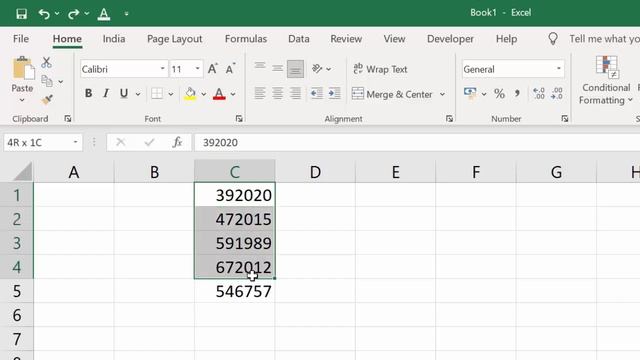The width and height of the screenshot is (640, 360).
Task: Click the Insert Function fx icon
Action: 177,142
